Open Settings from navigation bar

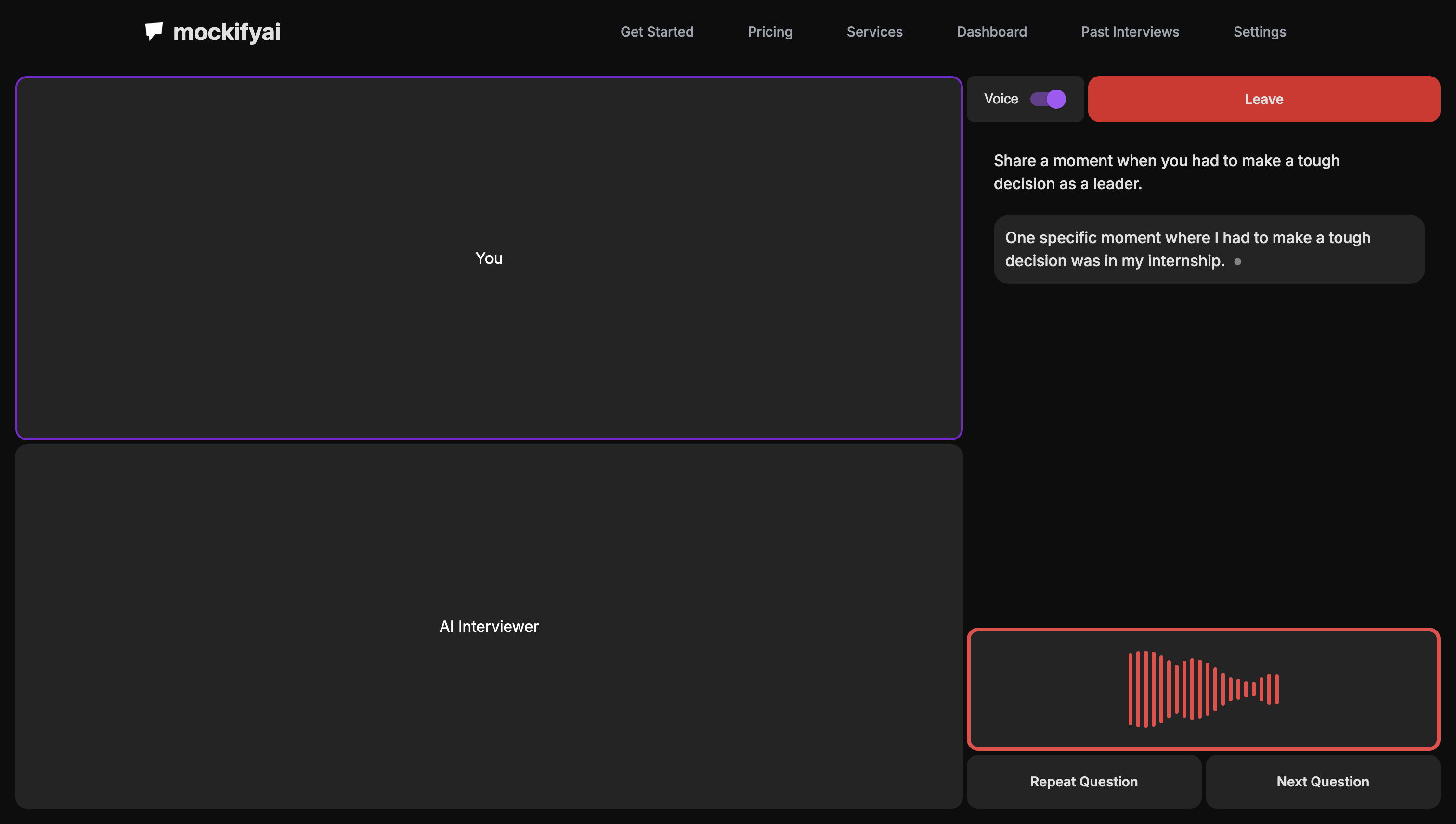click(x=1260, y=32)
